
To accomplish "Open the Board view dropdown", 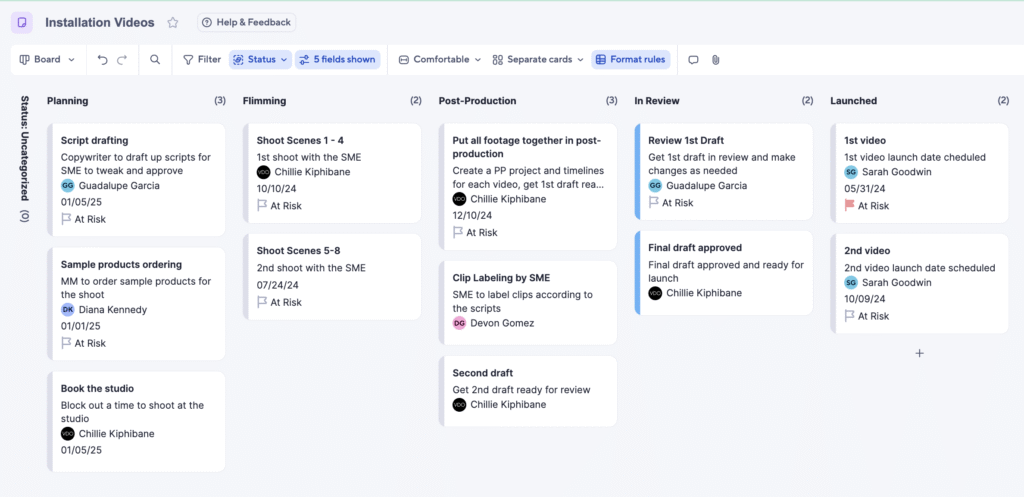I will pyautogui.click(x=47, y=60).
